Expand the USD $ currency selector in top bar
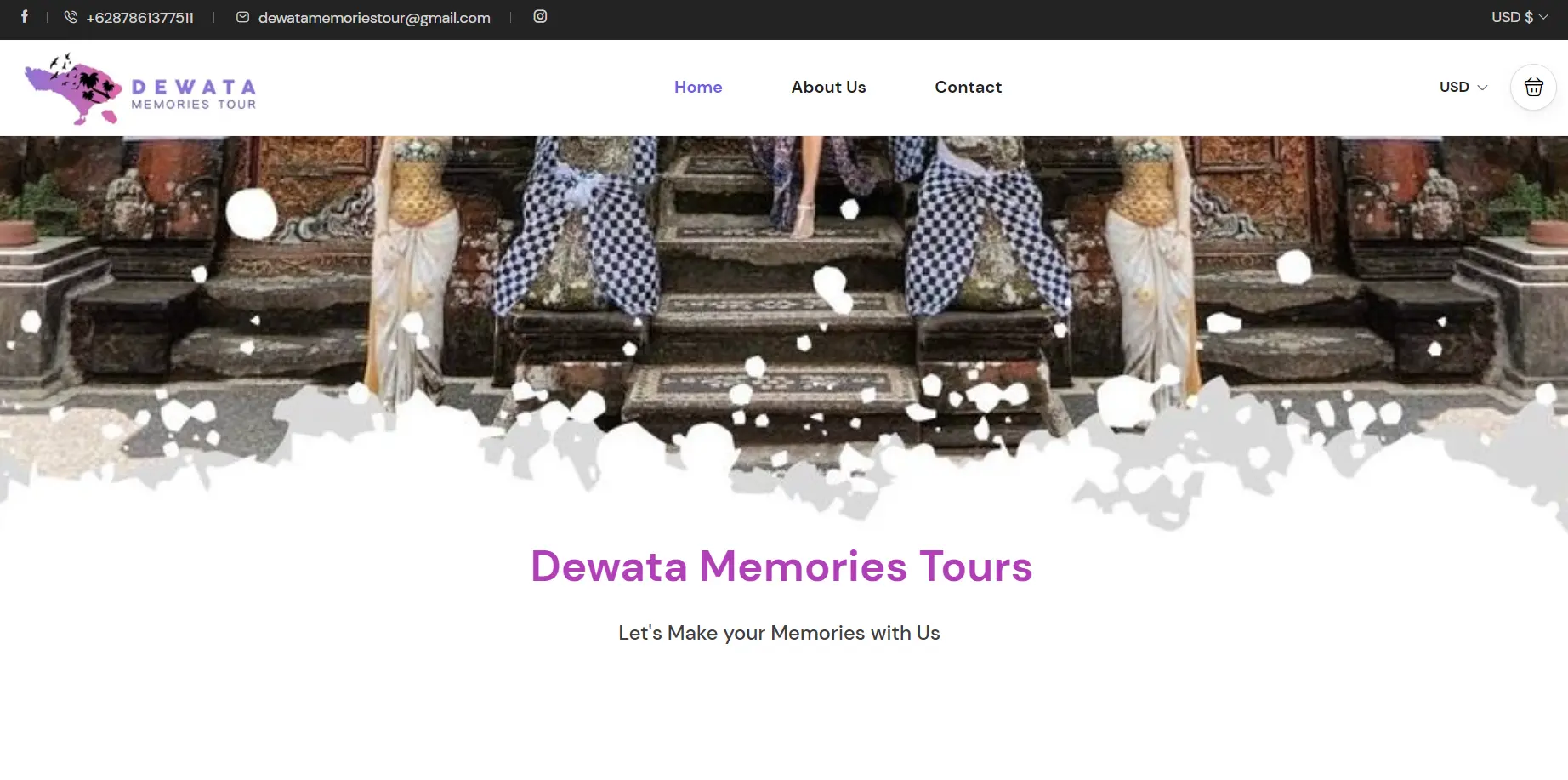Image resolution: width=1568 pixels, height=780 pixels. point(1520,17)
